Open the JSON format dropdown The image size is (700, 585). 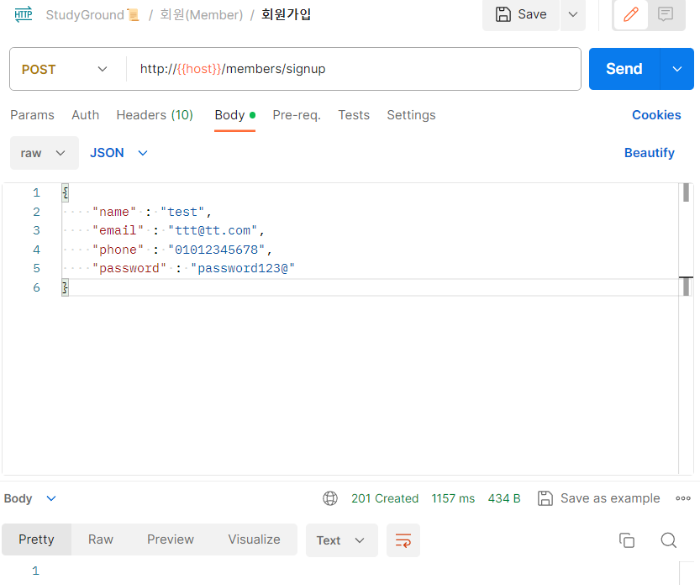pos(119,153)
